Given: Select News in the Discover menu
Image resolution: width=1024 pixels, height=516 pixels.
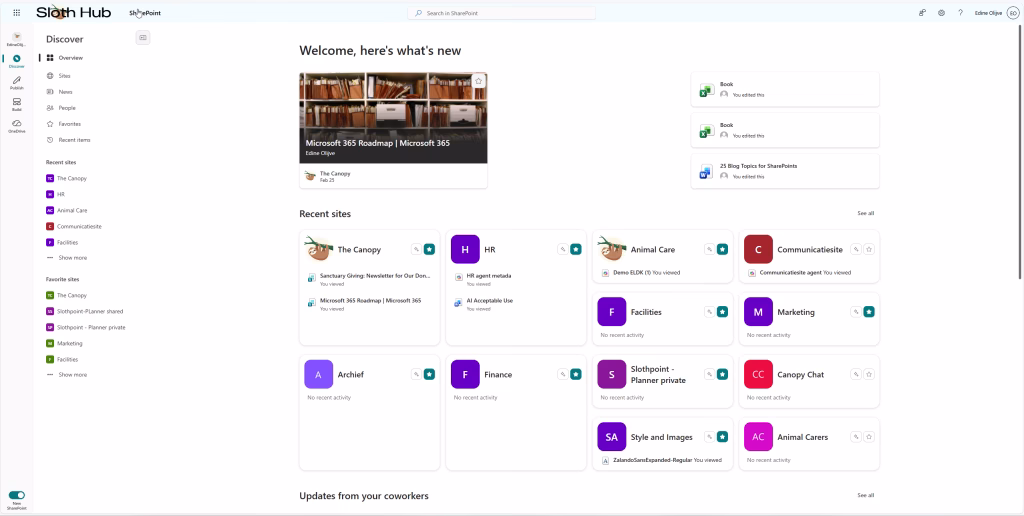Looking at the screenshot, I should click(65, 92).
